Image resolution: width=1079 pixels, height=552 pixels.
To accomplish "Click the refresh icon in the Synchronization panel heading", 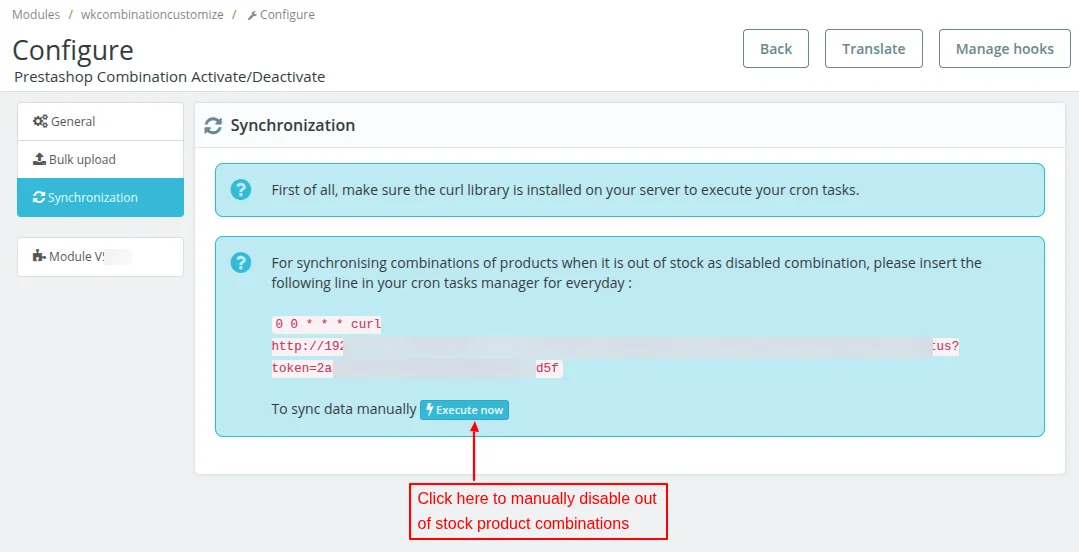I will tap(213, 126).
